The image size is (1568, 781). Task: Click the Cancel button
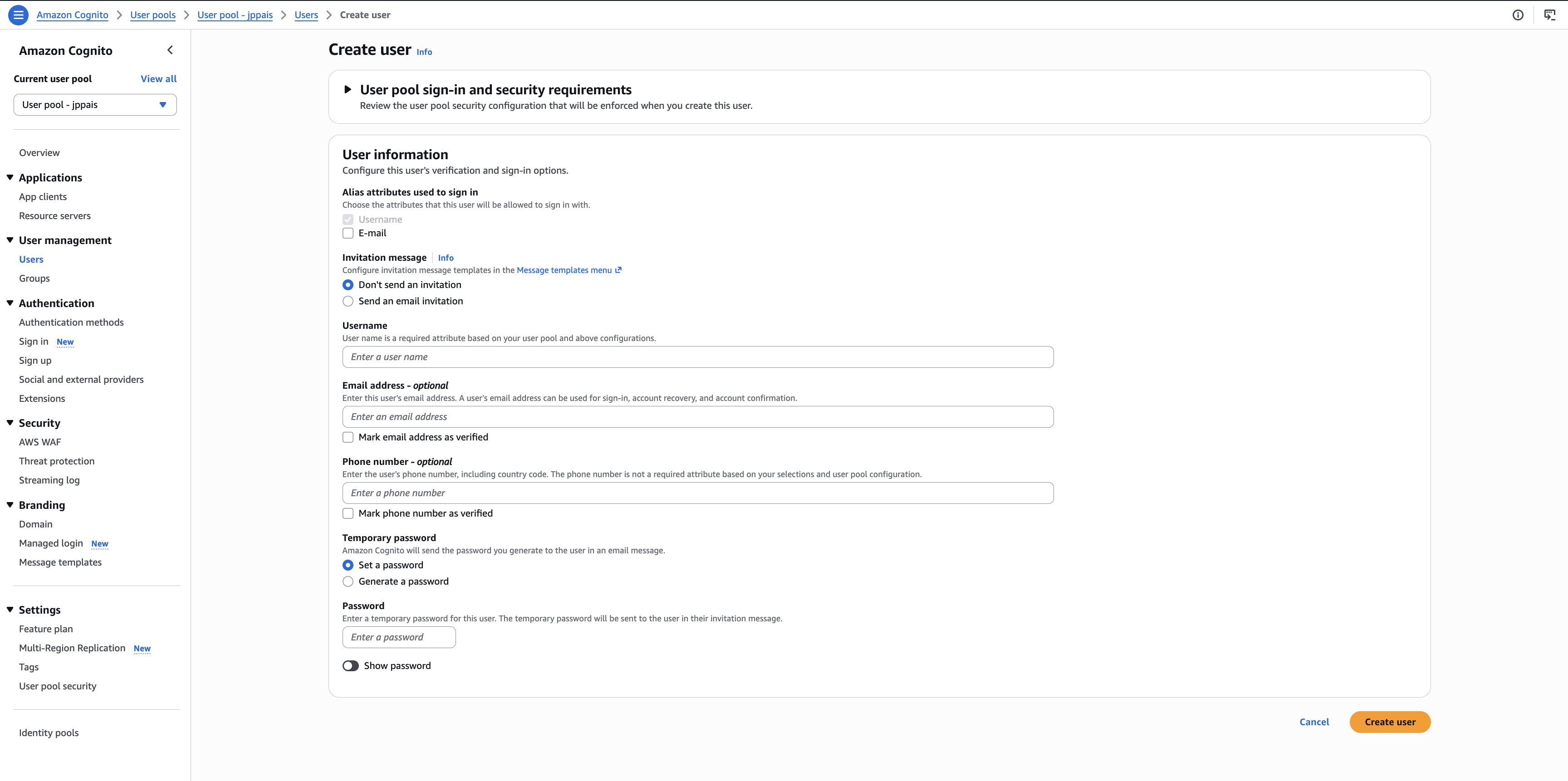(1313, 722)
